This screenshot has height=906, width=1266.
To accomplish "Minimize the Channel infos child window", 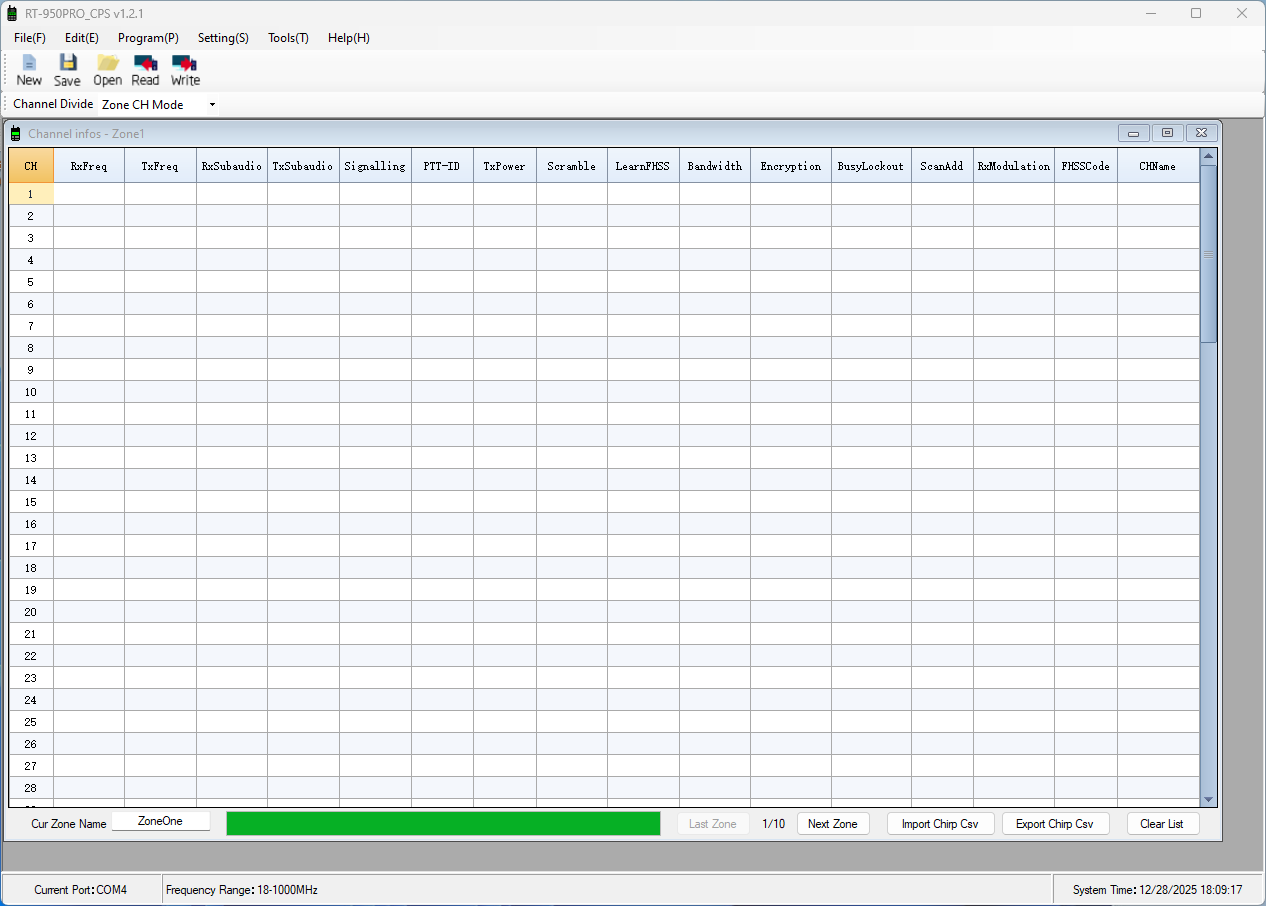I will (x=1133, y=133).
